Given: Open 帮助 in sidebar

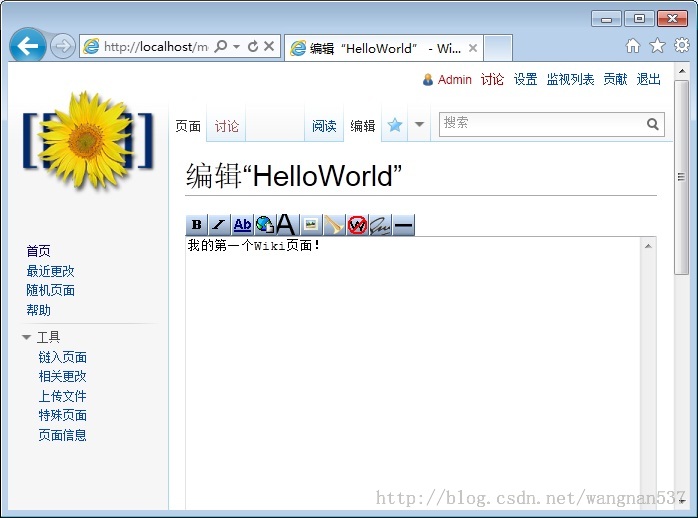Looking at the screenshot, I should [38, 310].
